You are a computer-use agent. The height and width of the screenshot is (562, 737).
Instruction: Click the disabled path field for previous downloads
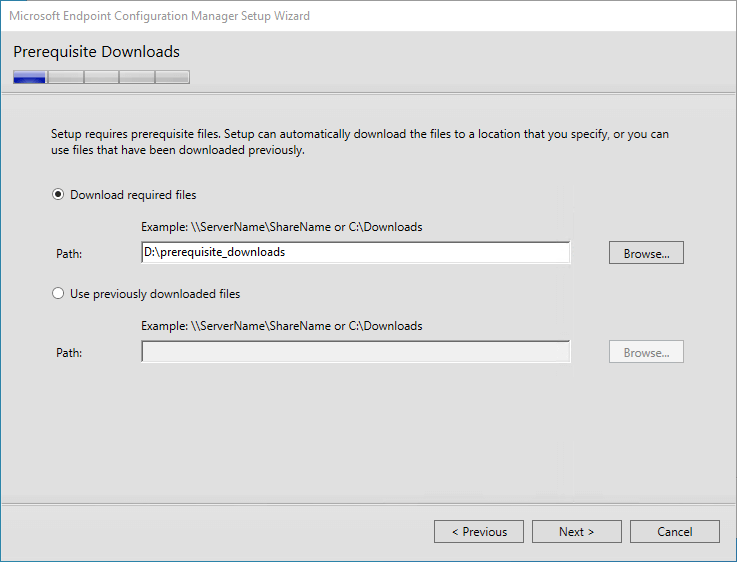point(355,352)
